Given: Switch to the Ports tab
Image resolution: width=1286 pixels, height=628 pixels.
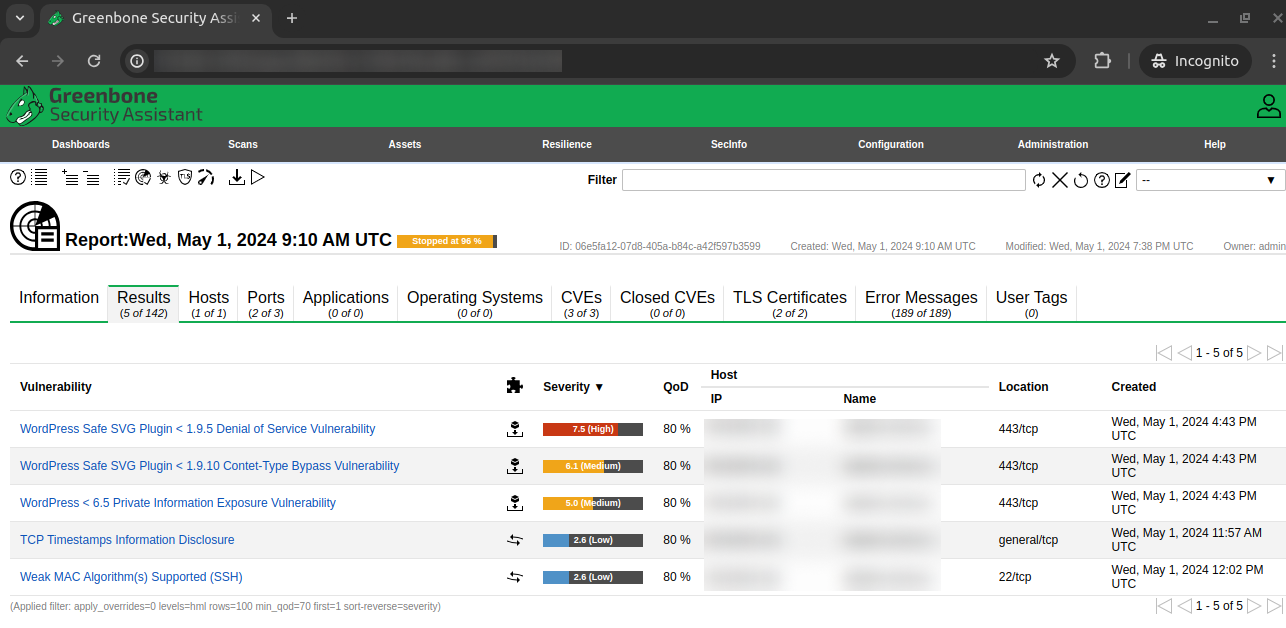Looking at the screenshot, I should point(266,304).
